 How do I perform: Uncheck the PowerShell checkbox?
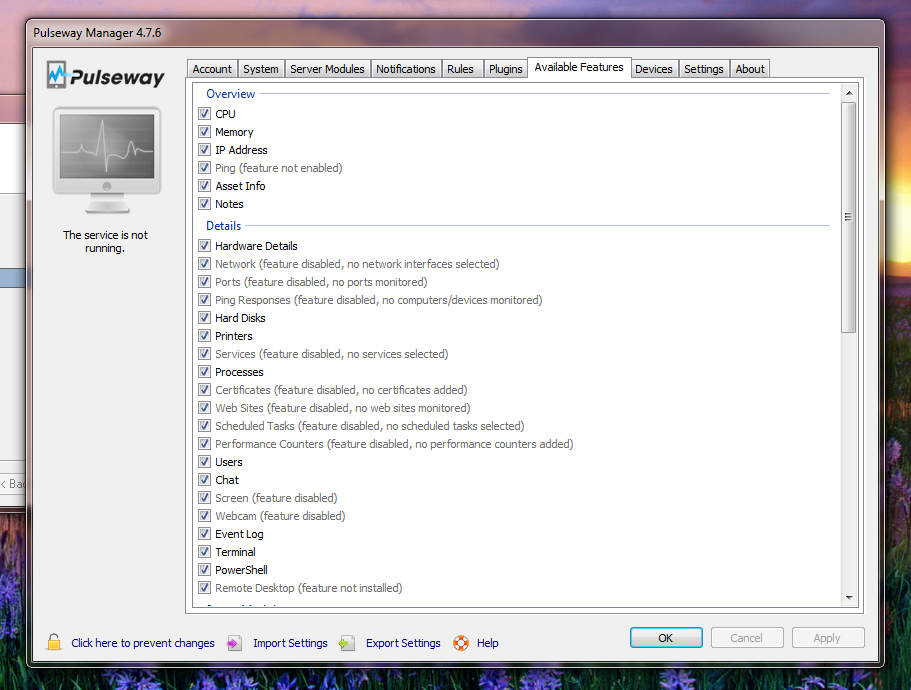(x=204, y=570)
